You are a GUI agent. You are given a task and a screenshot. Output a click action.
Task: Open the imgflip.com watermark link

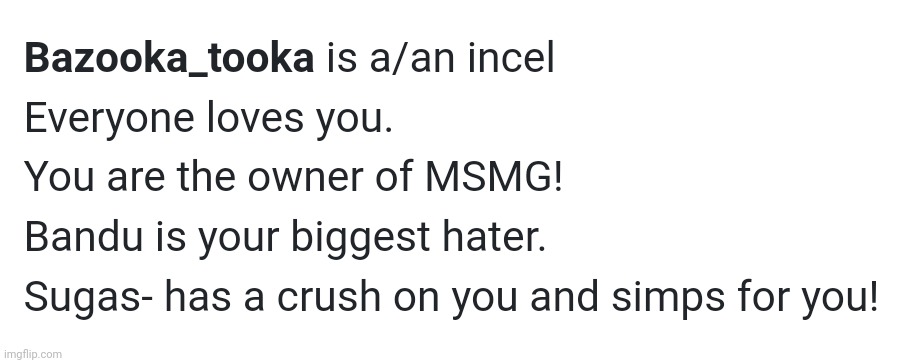[x=32, y=354]
